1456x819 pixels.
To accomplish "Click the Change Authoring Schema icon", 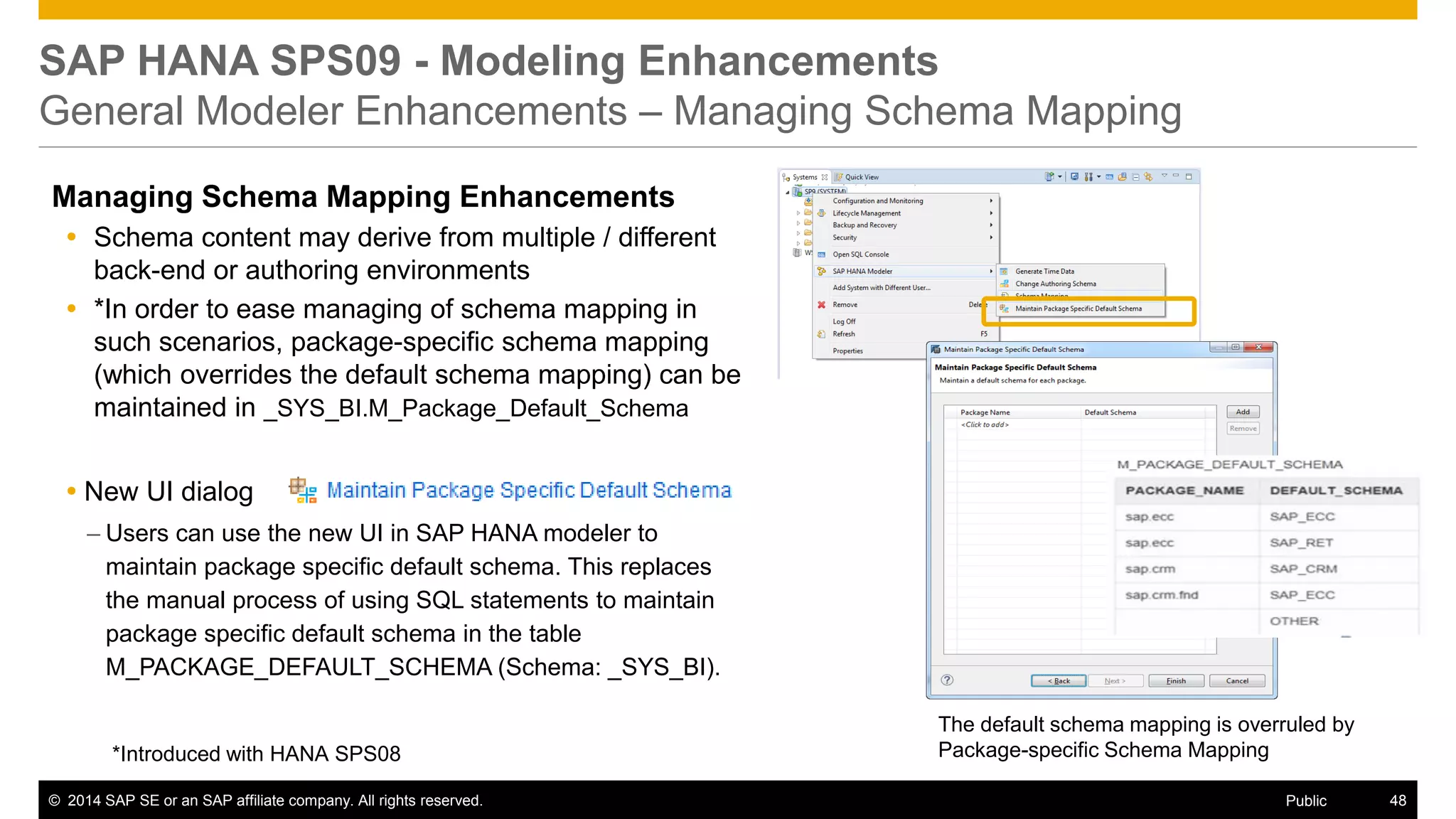I will (x=1005, y=284).
